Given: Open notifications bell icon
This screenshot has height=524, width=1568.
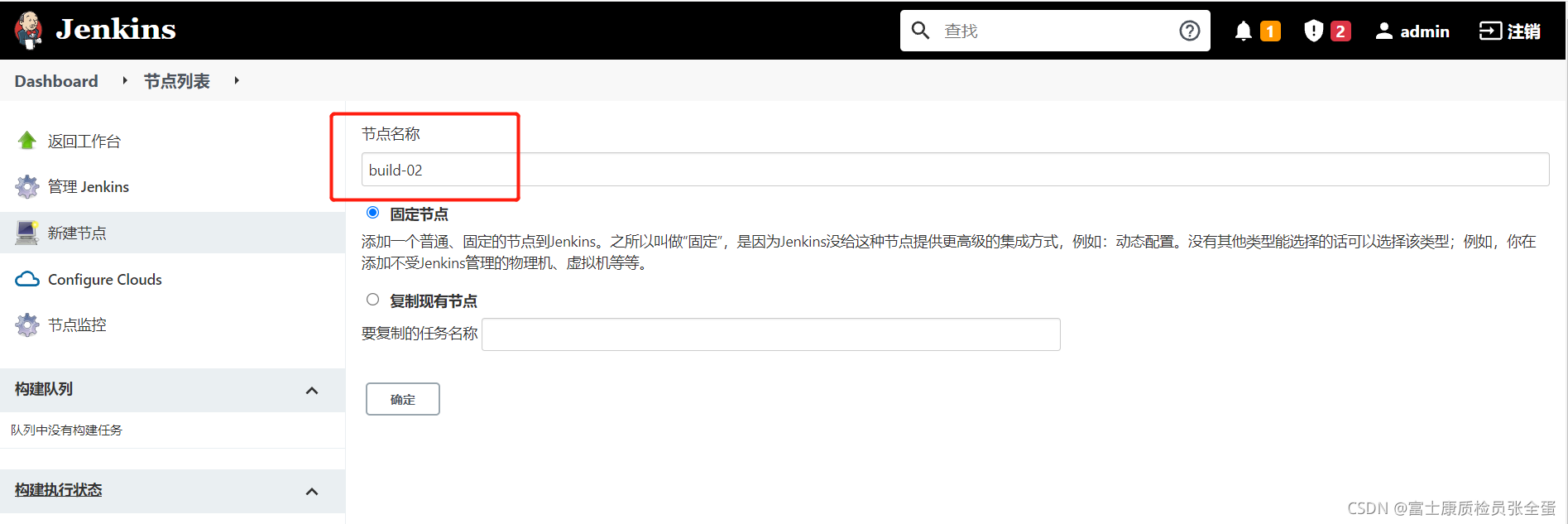Looking at the screenshot, I should click(x=1243, y=31).
